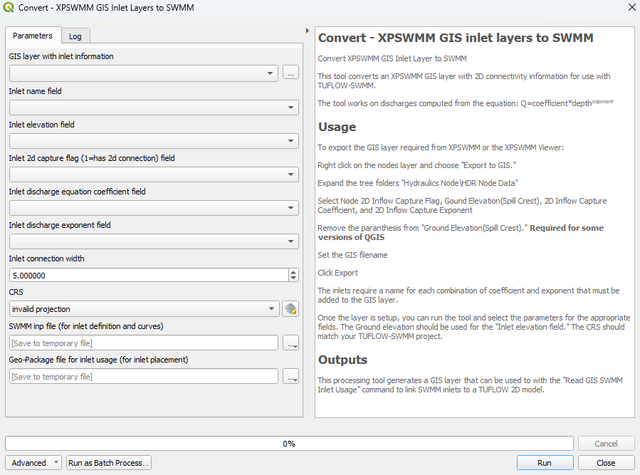Image resolution: width=640 pixels, height=475 pixels.
Task: Browse for GIS inlet layer file
Action: coord(291,73)
